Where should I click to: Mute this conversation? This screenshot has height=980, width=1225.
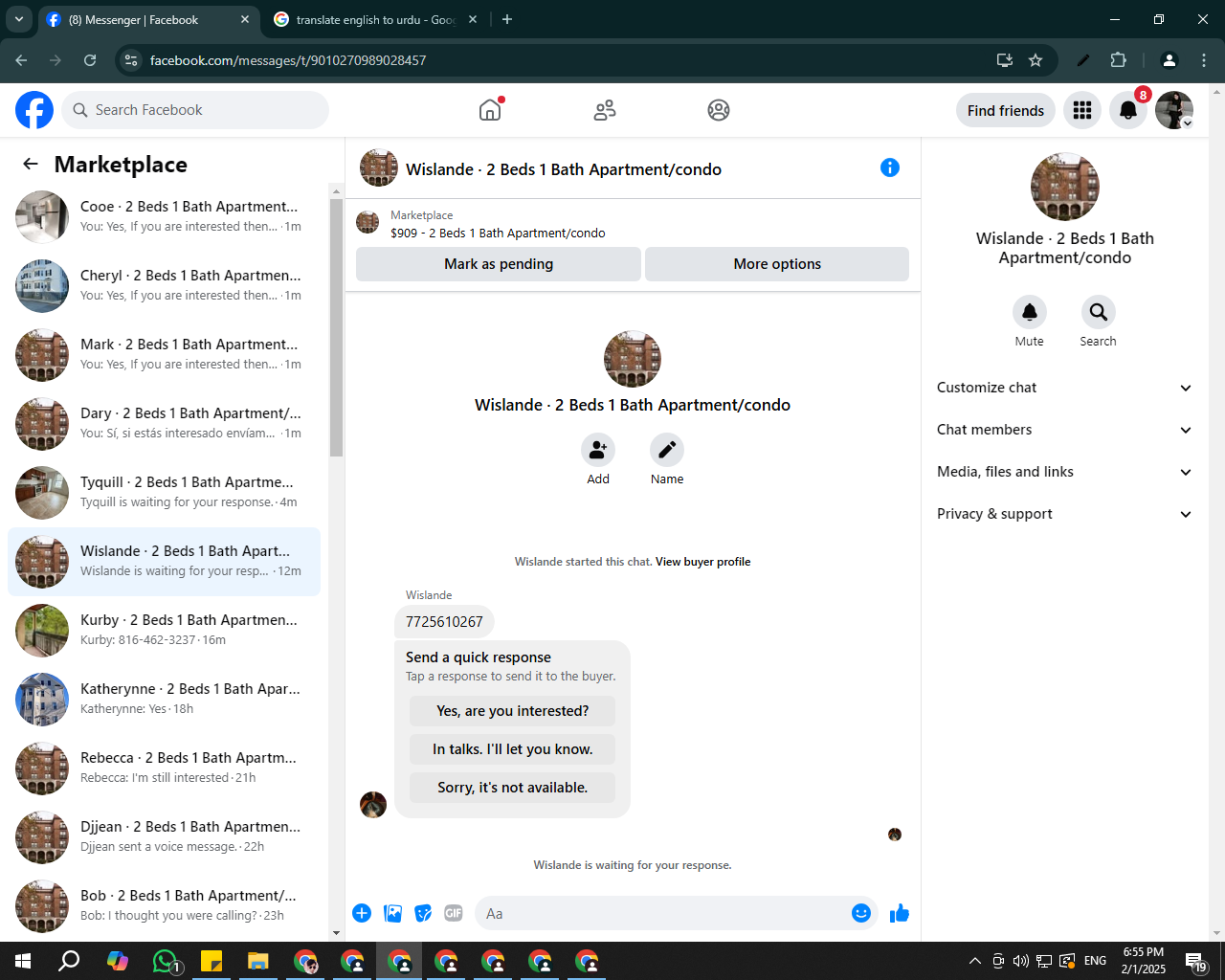click(1030, 312)
